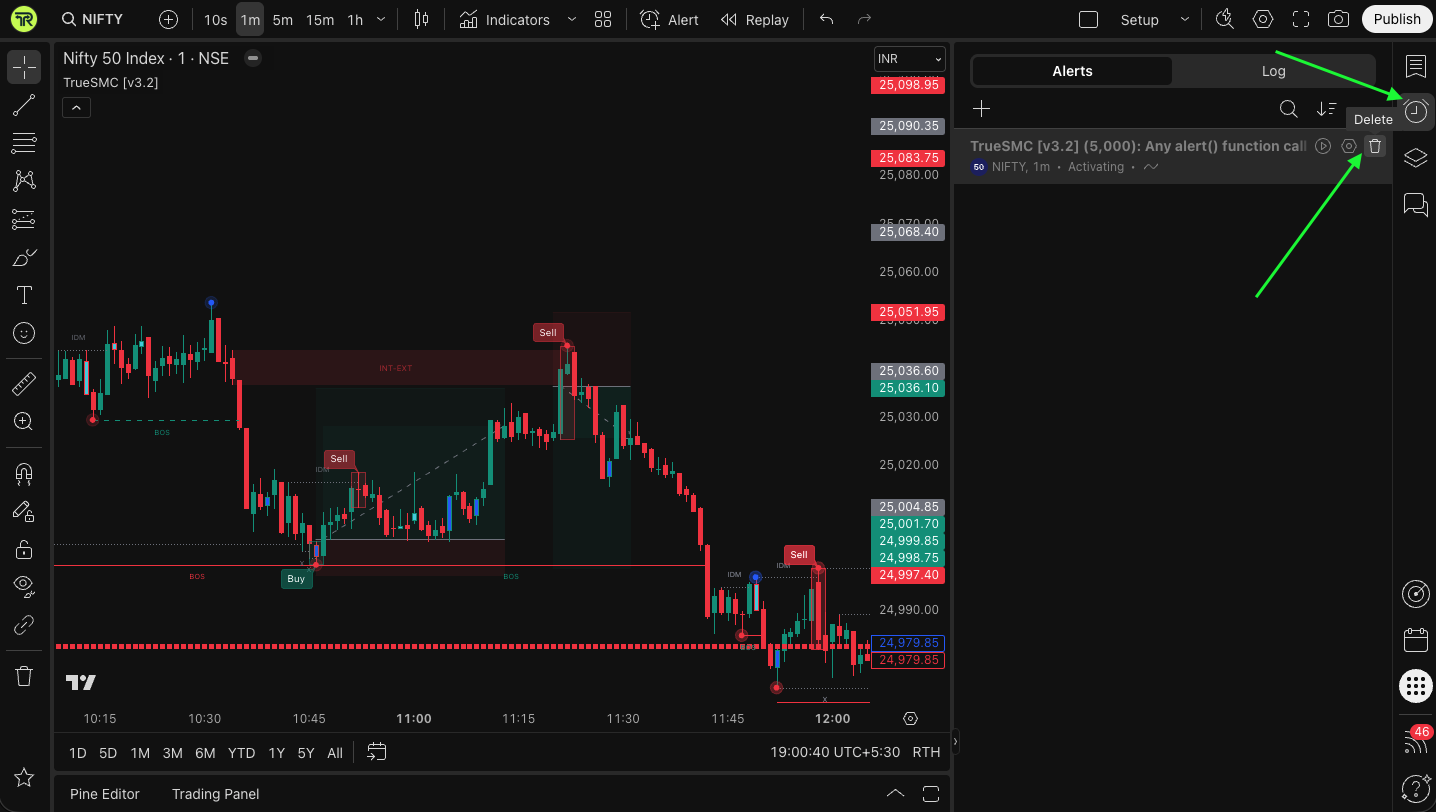Collapse the indicator legend chevron

pyautogui.click(x=77, y=107)
